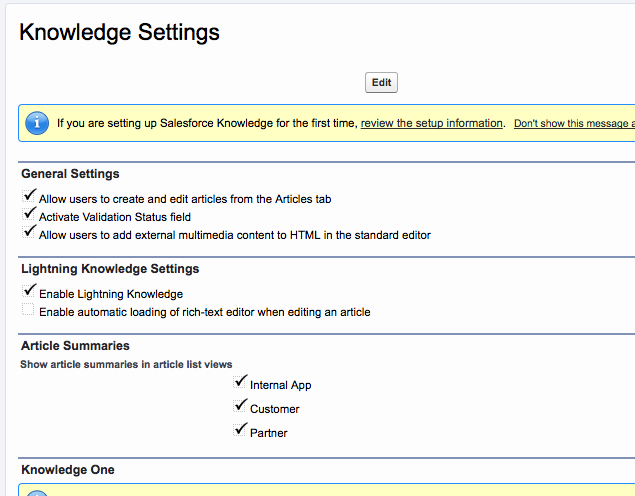Enable automatic loading of rich-text editor checkbox
Screen dimensions: 635x496
[x=29, y=311]
